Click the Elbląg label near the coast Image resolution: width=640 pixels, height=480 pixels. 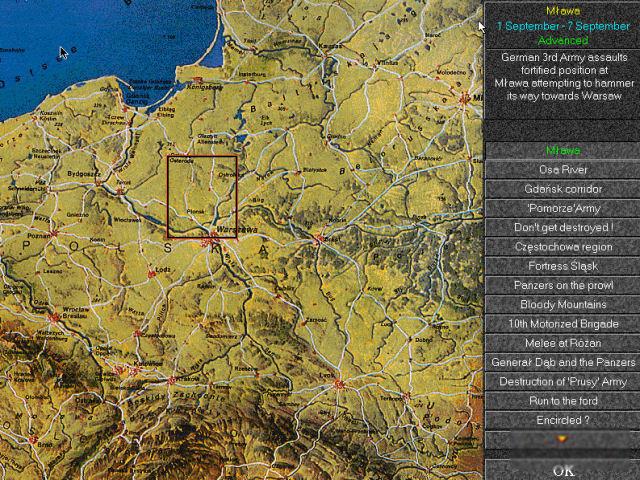(x=167, y=112)
